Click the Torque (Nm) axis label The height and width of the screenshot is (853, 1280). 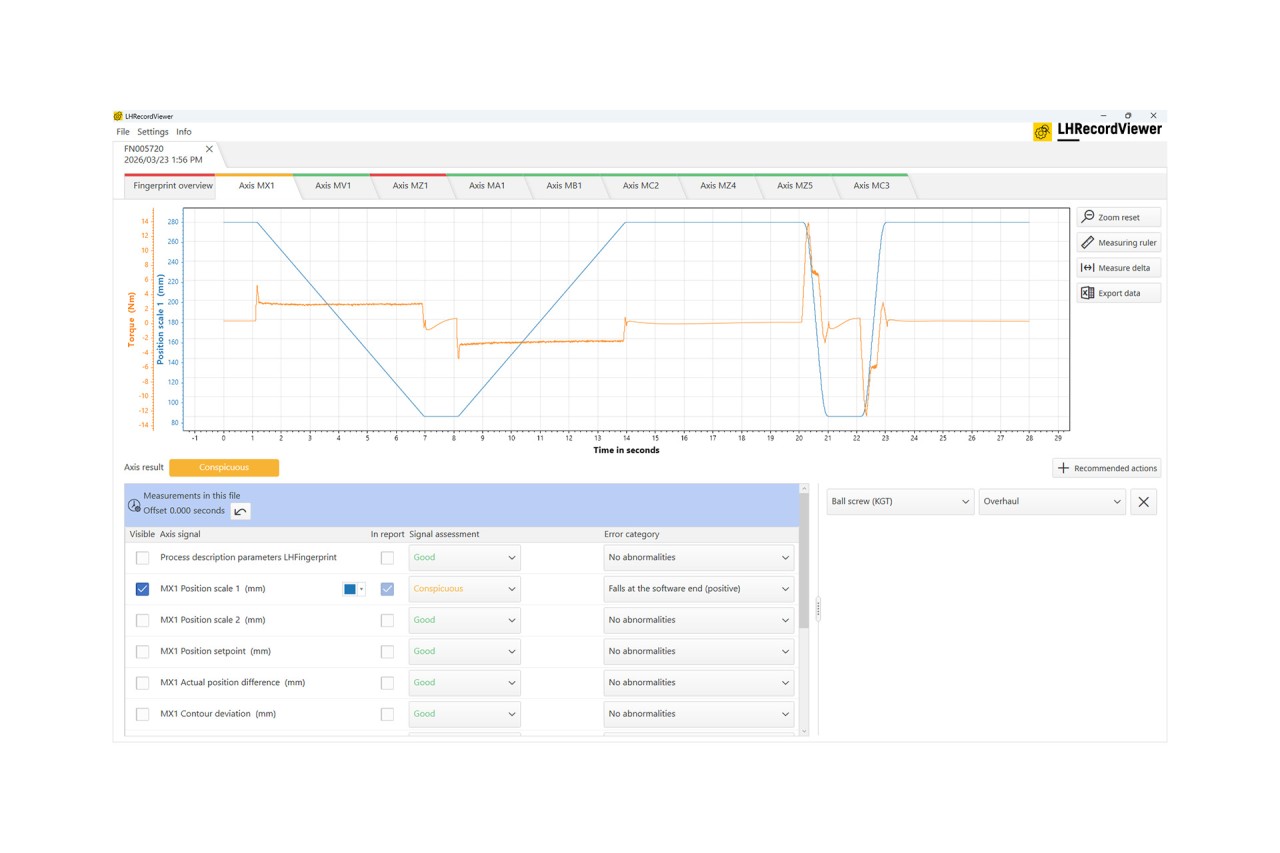point(131,319)
